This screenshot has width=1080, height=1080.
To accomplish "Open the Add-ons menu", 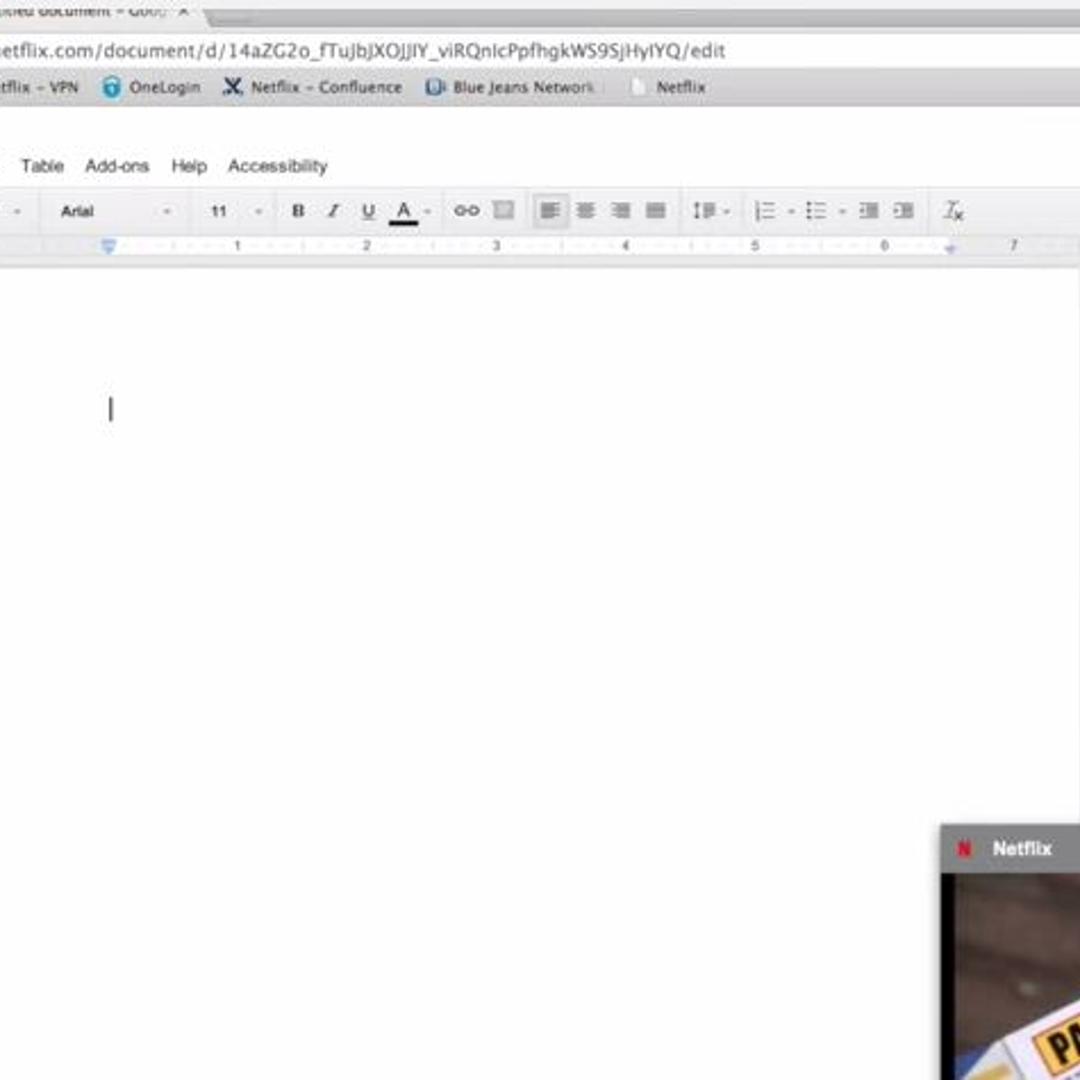I will pyautogui.click(x=117, y=166).
